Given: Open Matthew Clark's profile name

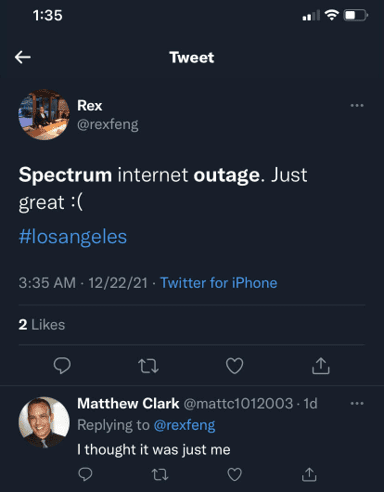Looking at the screenshot, I should 128,404.
